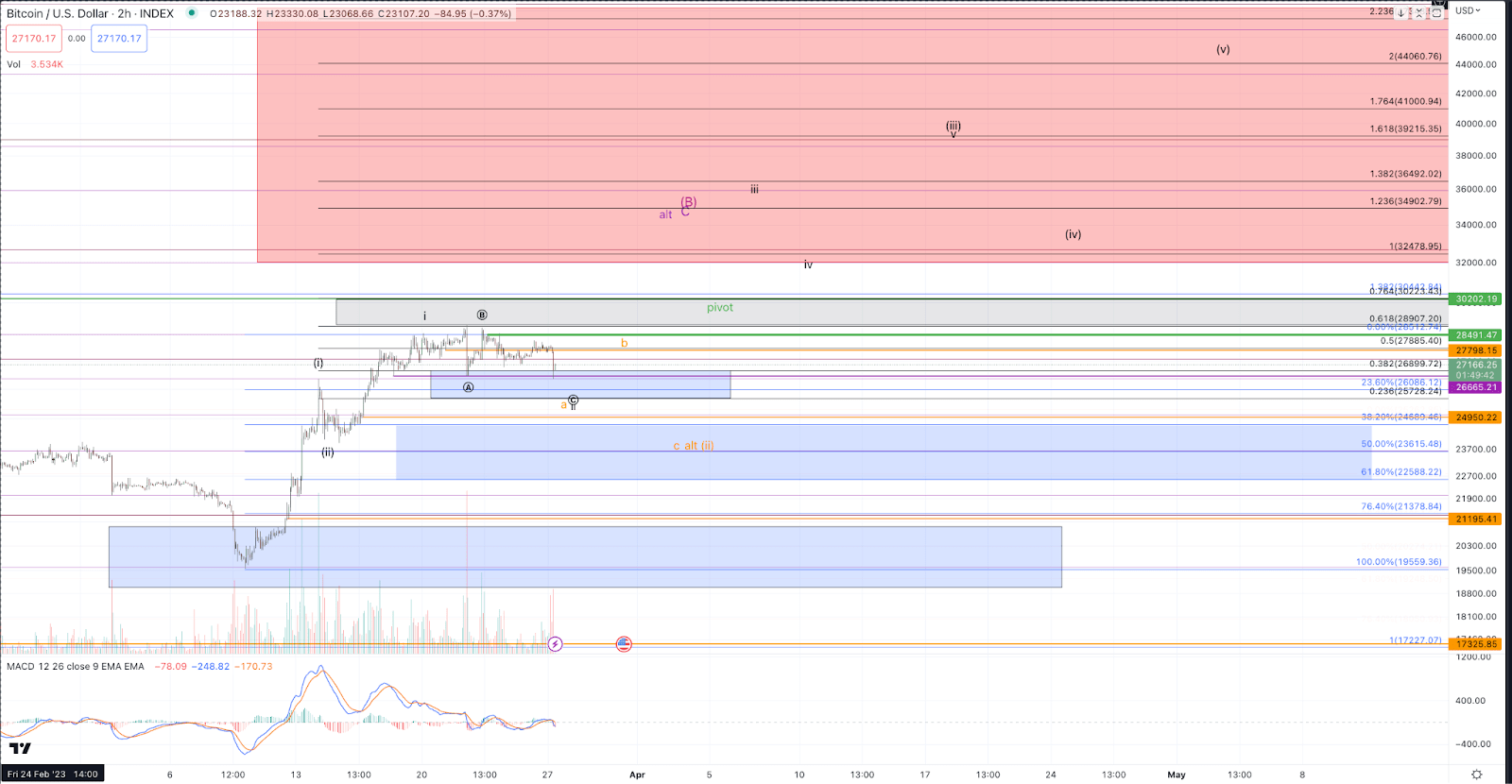The height and width of the screenshot is (784, 1512).
Task: Click the 17325.85 price tag
Action: [1476, 644]
